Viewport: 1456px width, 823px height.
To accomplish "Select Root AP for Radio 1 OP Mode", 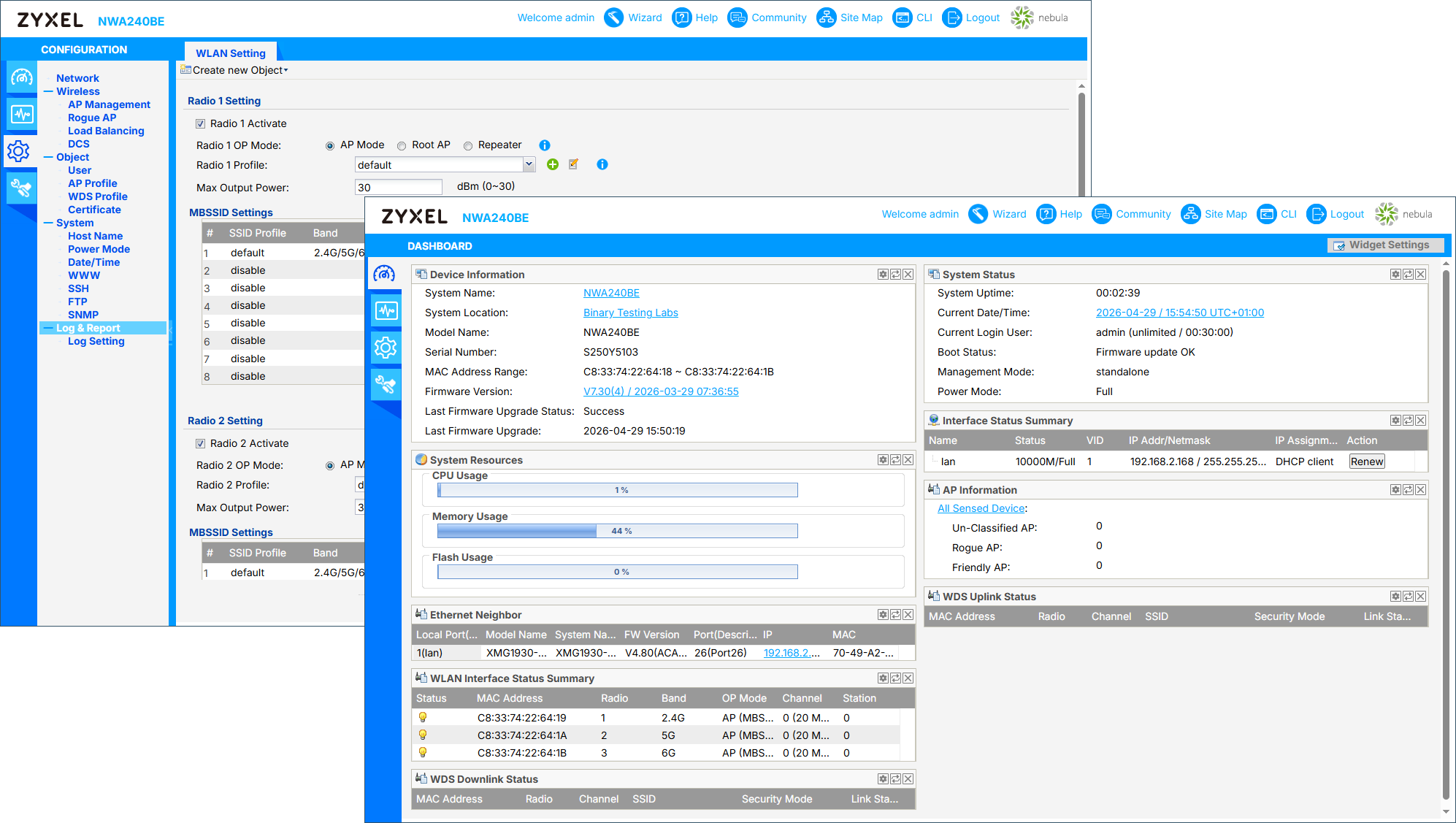I will [x=402, y=146].
